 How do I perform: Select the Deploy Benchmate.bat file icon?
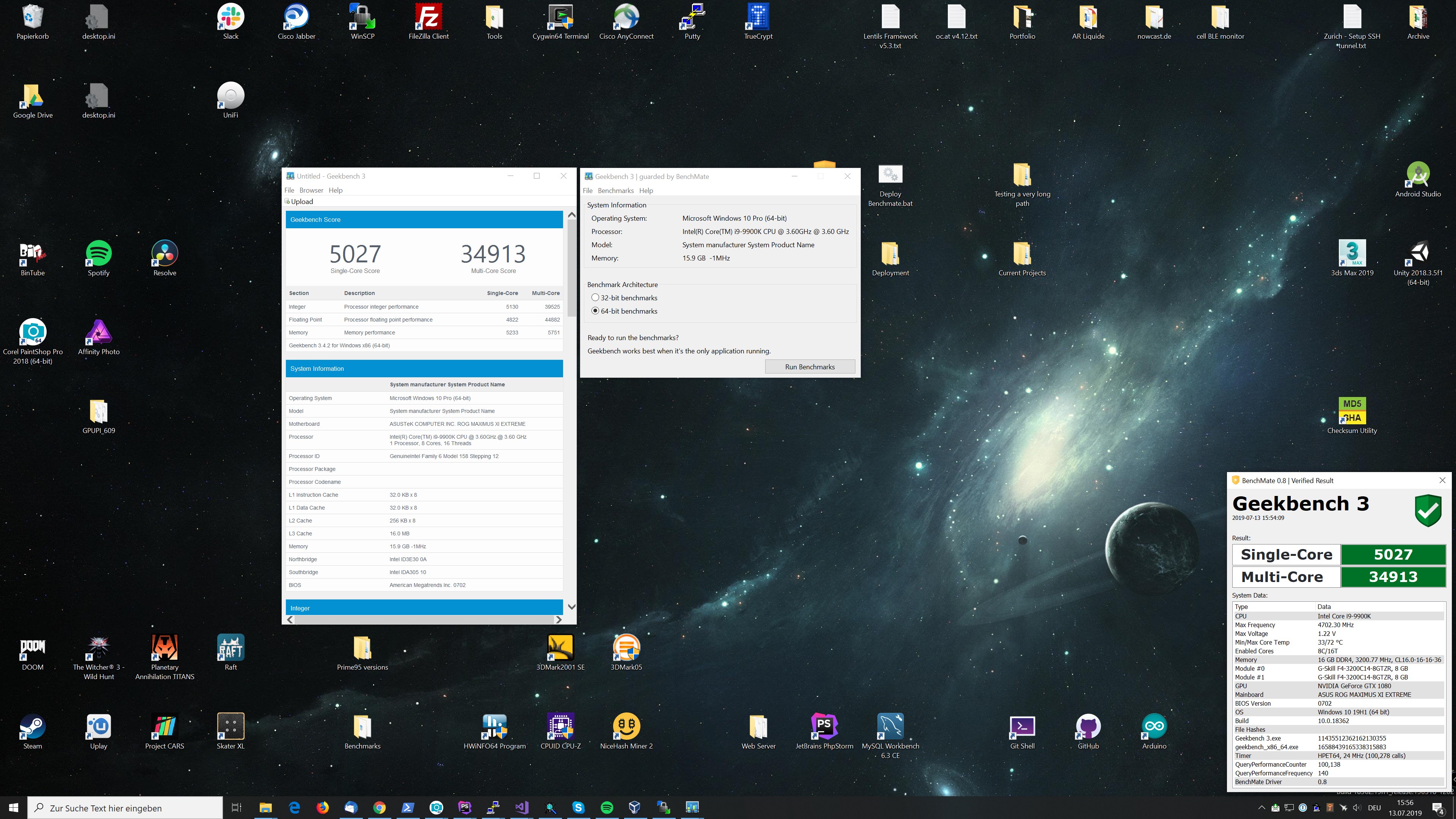click(890, 186)
